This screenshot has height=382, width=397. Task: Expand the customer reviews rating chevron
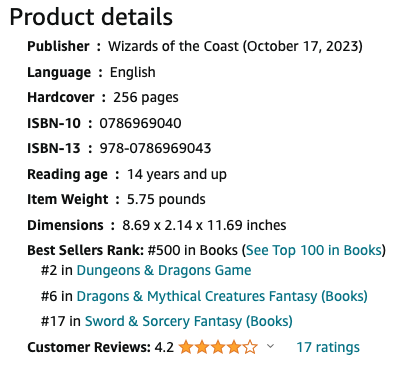(x=271, y=346)
